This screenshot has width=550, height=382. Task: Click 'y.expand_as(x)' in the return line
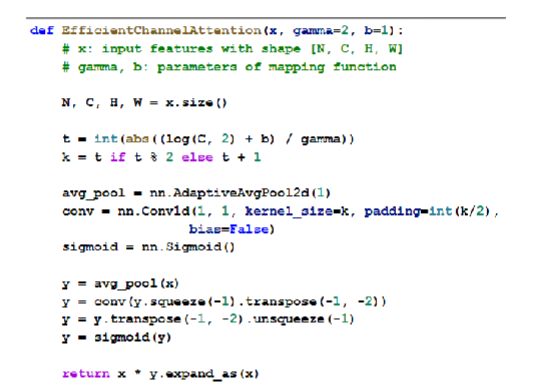point(204,374)
